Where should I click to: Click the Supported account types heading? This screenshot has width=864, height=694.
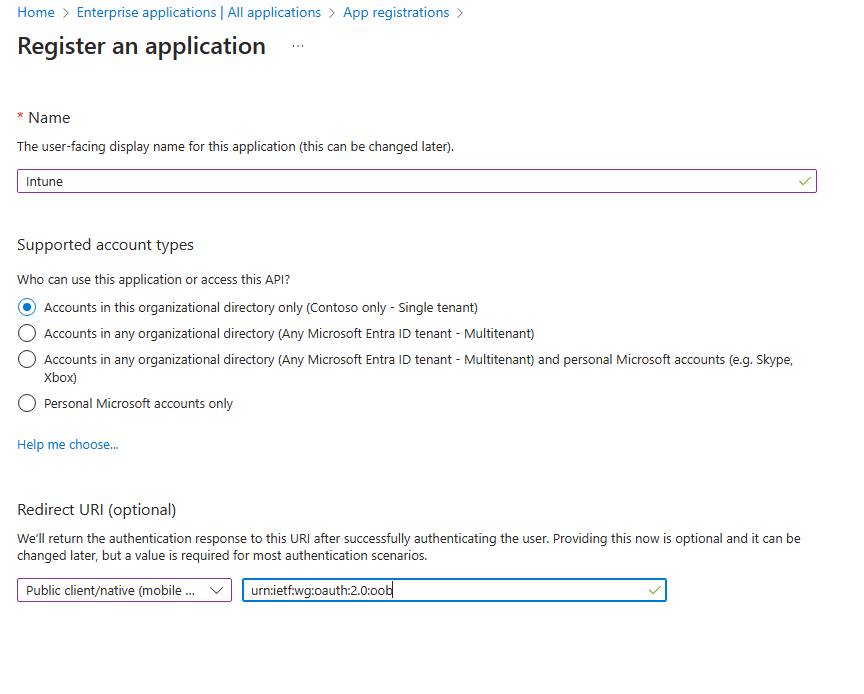click(x=105, y=245)
